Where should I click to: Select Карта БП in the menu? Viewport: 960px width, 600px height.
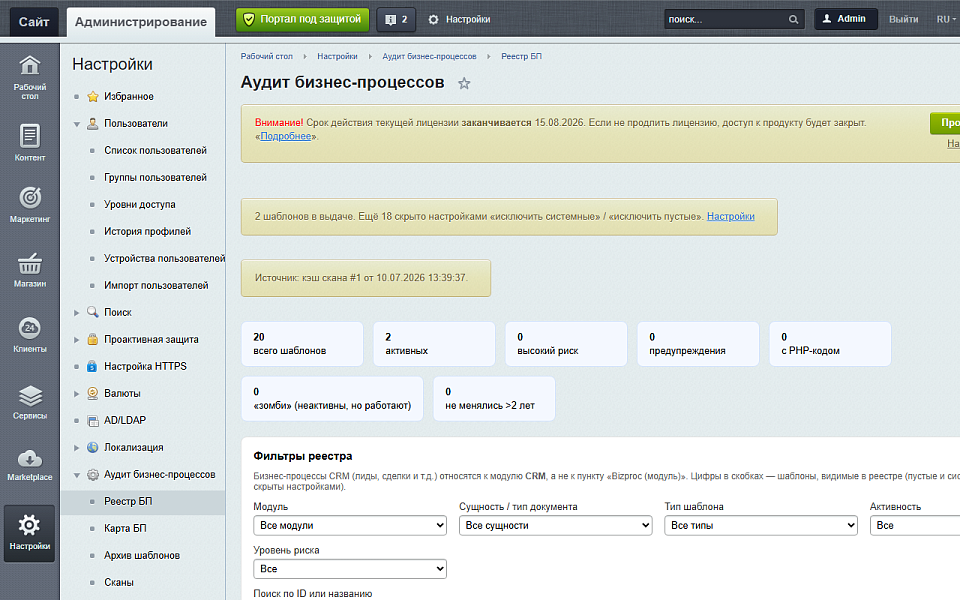click(x=125, y=528)
